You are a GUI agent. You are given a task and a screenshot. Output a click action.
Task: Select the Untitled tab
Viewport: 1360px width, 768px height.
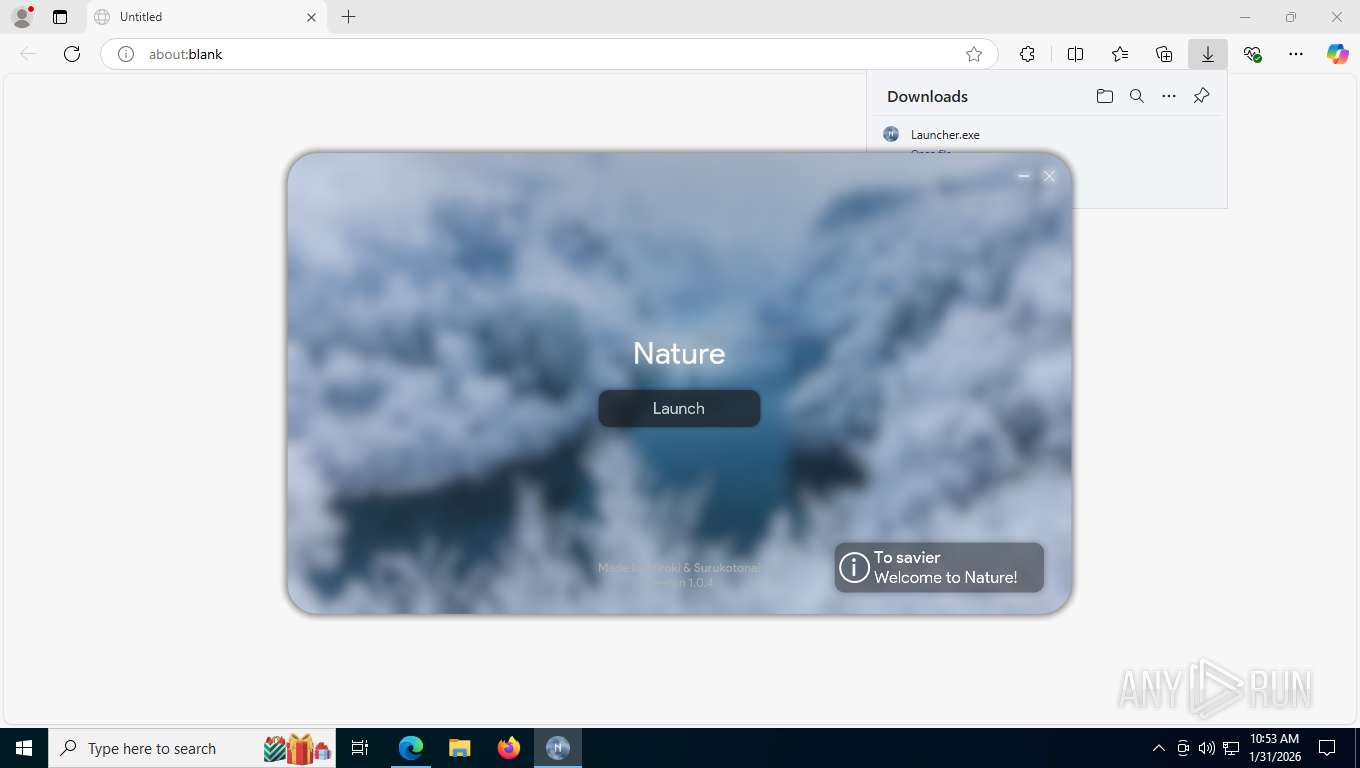pyautogui.click(x=206, y=17)
